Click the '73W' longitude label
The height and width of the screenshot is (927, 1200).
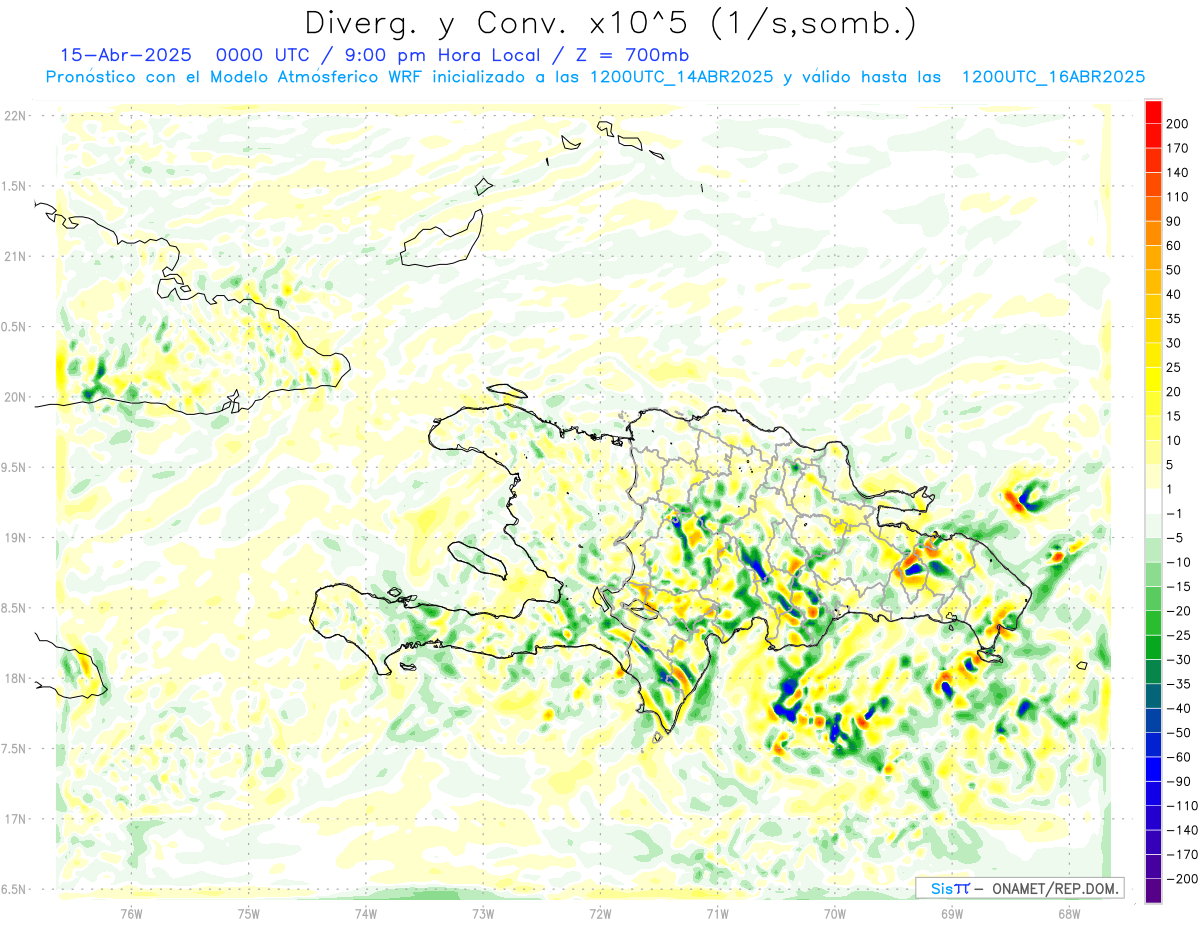point(483,913)
